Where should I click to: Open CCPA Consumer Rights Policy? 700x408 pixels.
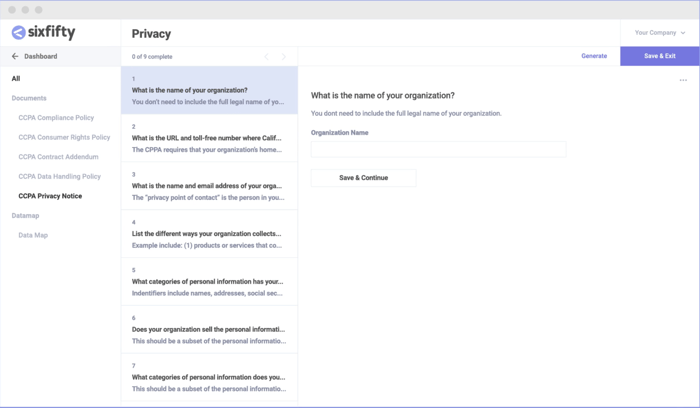64,137
